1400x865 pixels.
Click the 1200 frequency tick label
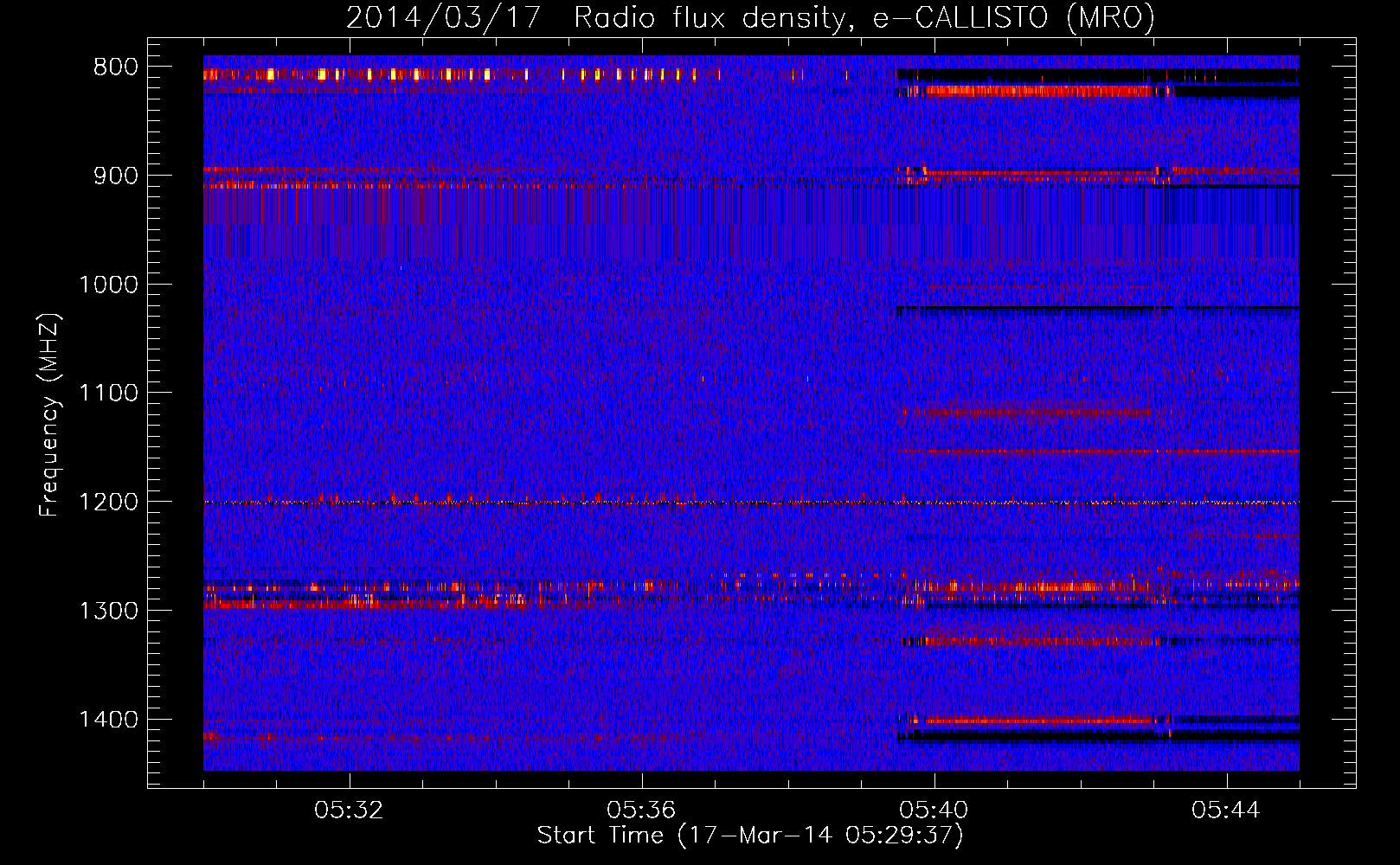[108, 503]
